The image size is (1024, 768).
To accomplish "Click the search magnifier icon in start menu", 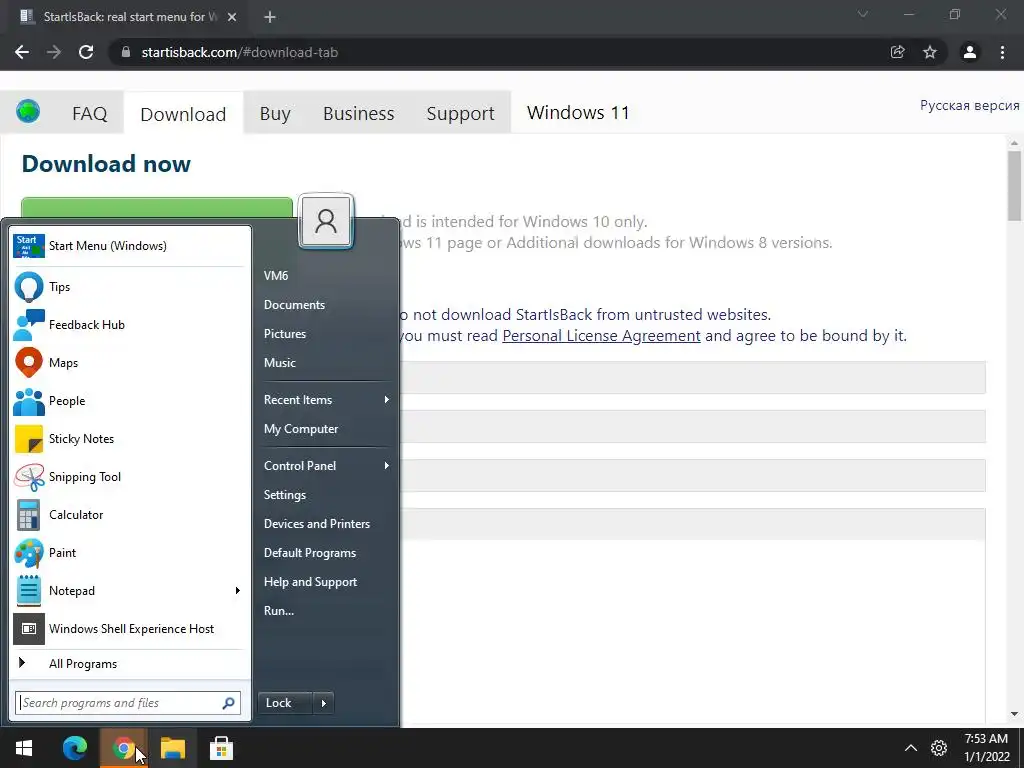I will [228, 703].
